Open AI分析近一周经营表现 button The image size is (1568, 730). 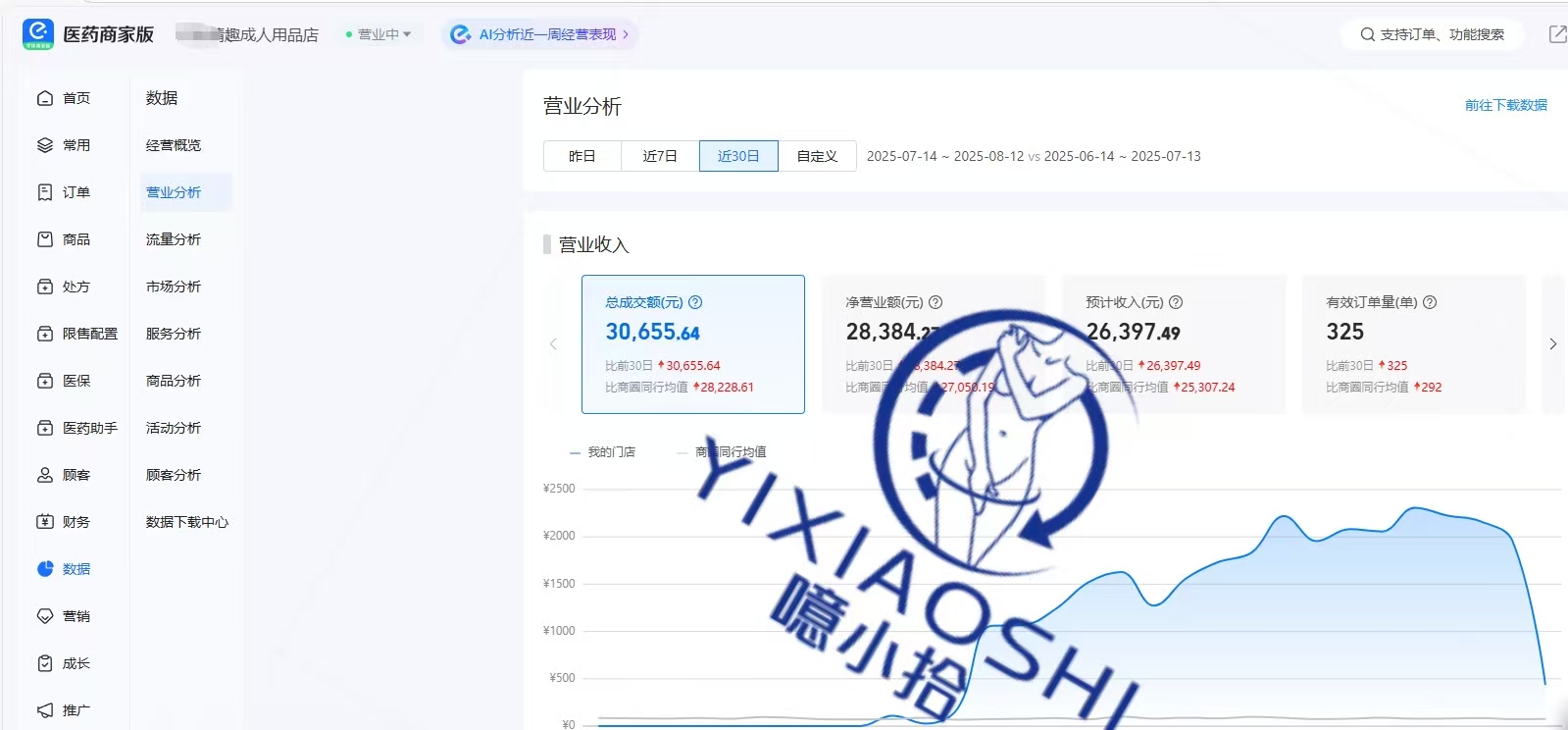point(540,34)
